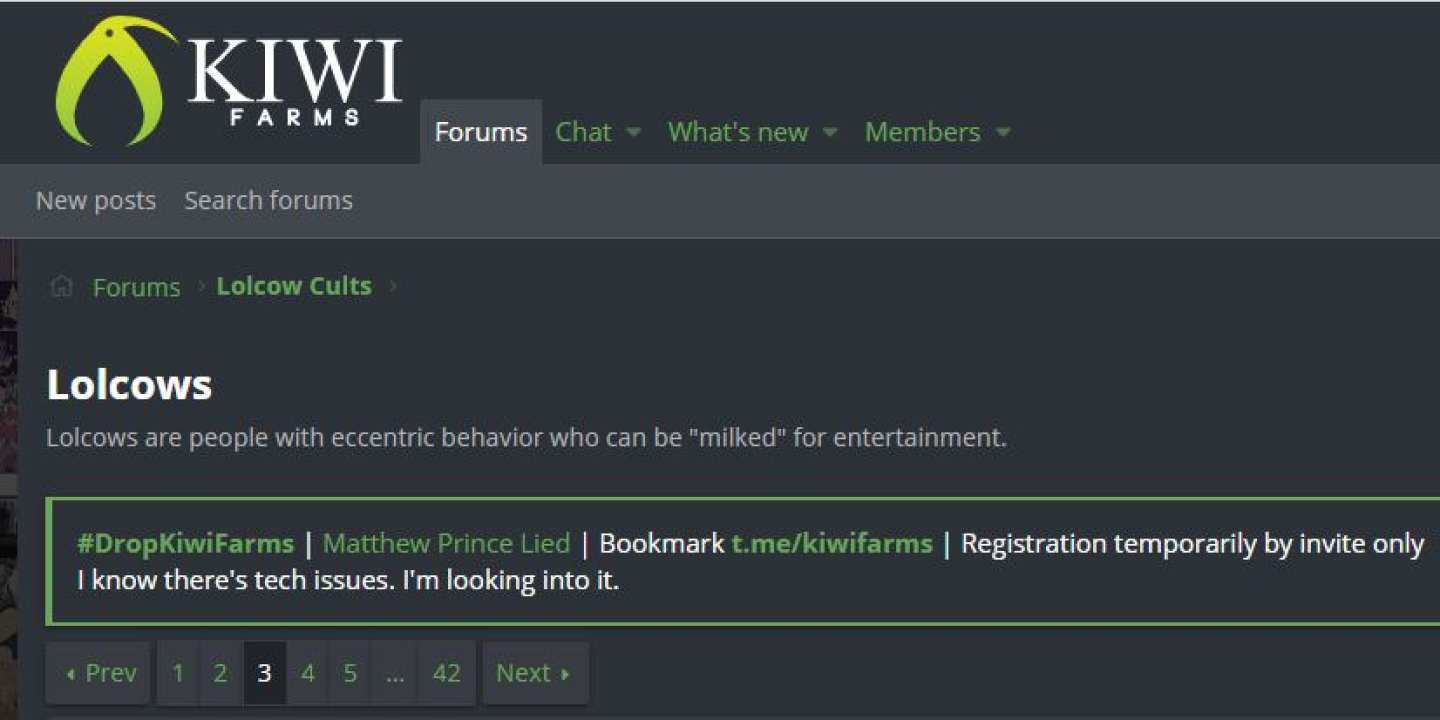1440x720 pixels.
Task: Open the Matthew Prince Lied link
Action: click(446, 544)
